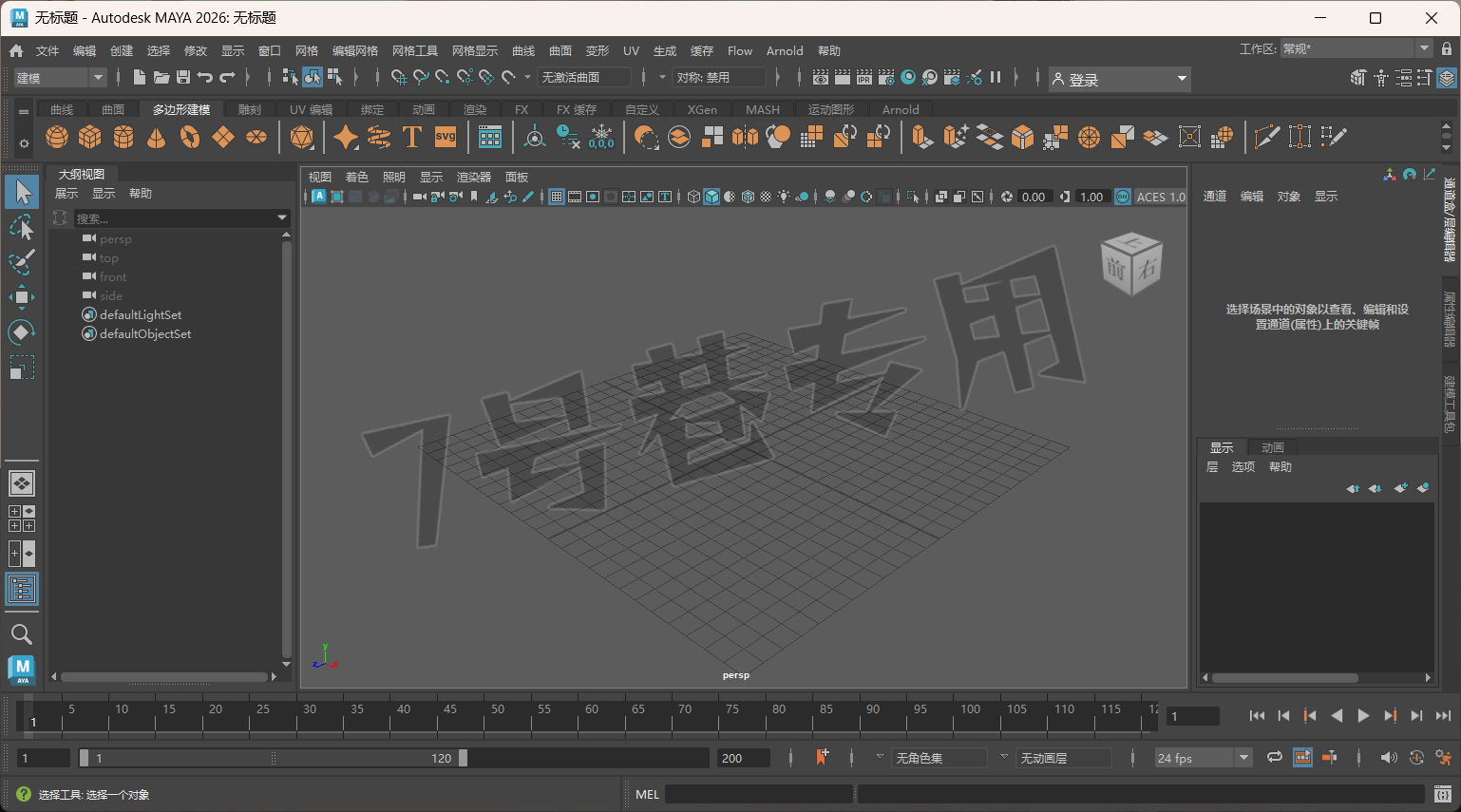This screenshot has height=812, width=1461.
Task: Click the script editor button at bottom right
Action: click(x=1443, y=794)
